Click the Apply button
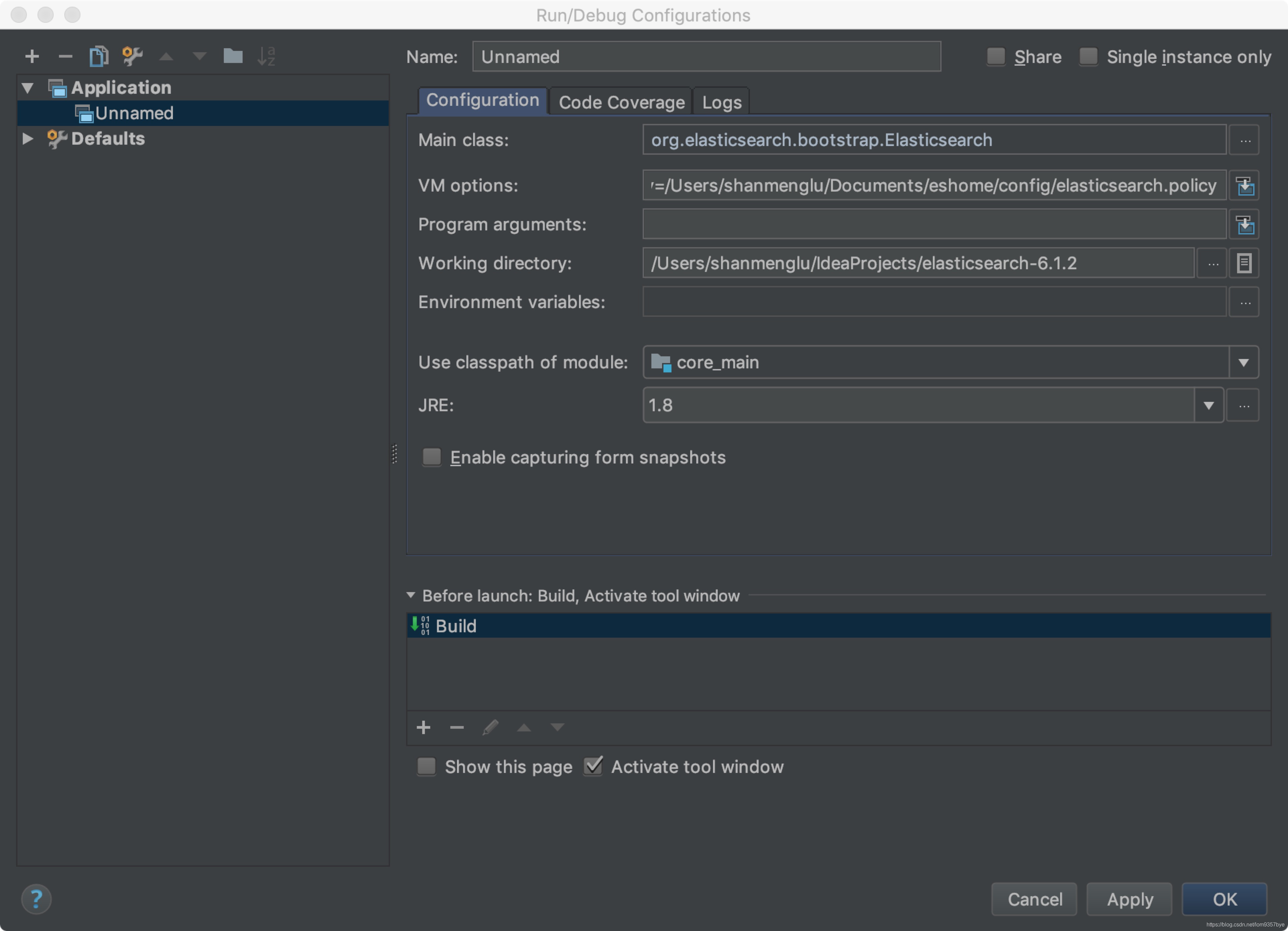 coord(1129,899)
